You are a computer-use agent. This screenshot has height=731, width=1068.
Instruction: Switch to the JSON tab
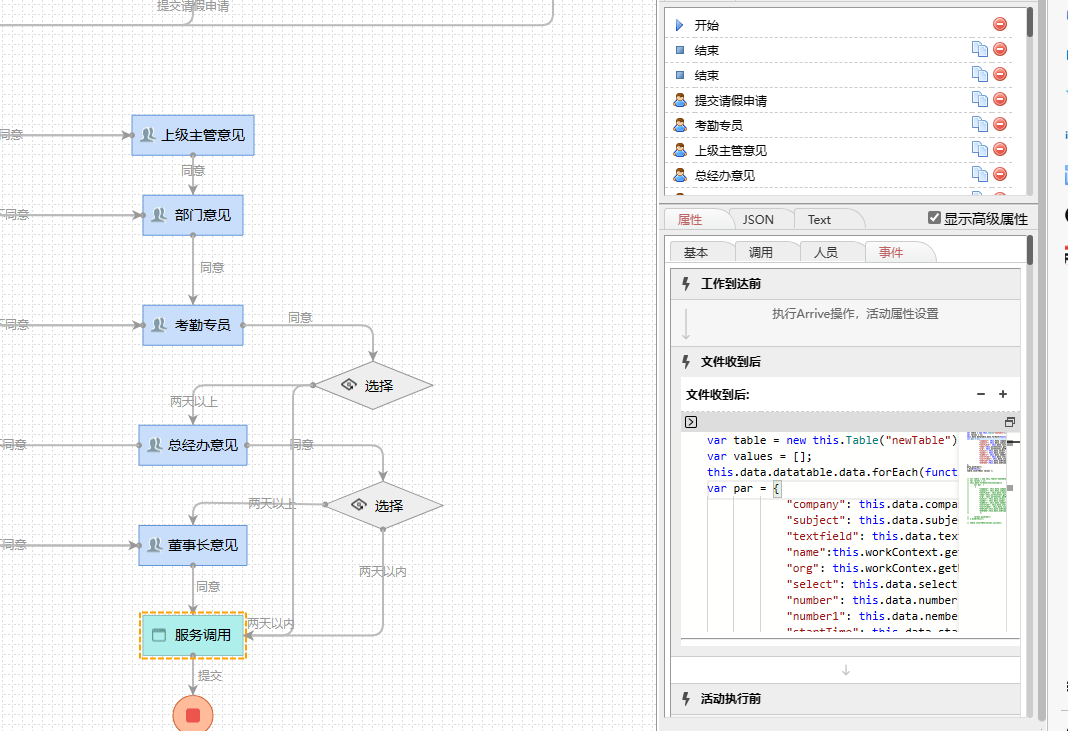[758, 219]
